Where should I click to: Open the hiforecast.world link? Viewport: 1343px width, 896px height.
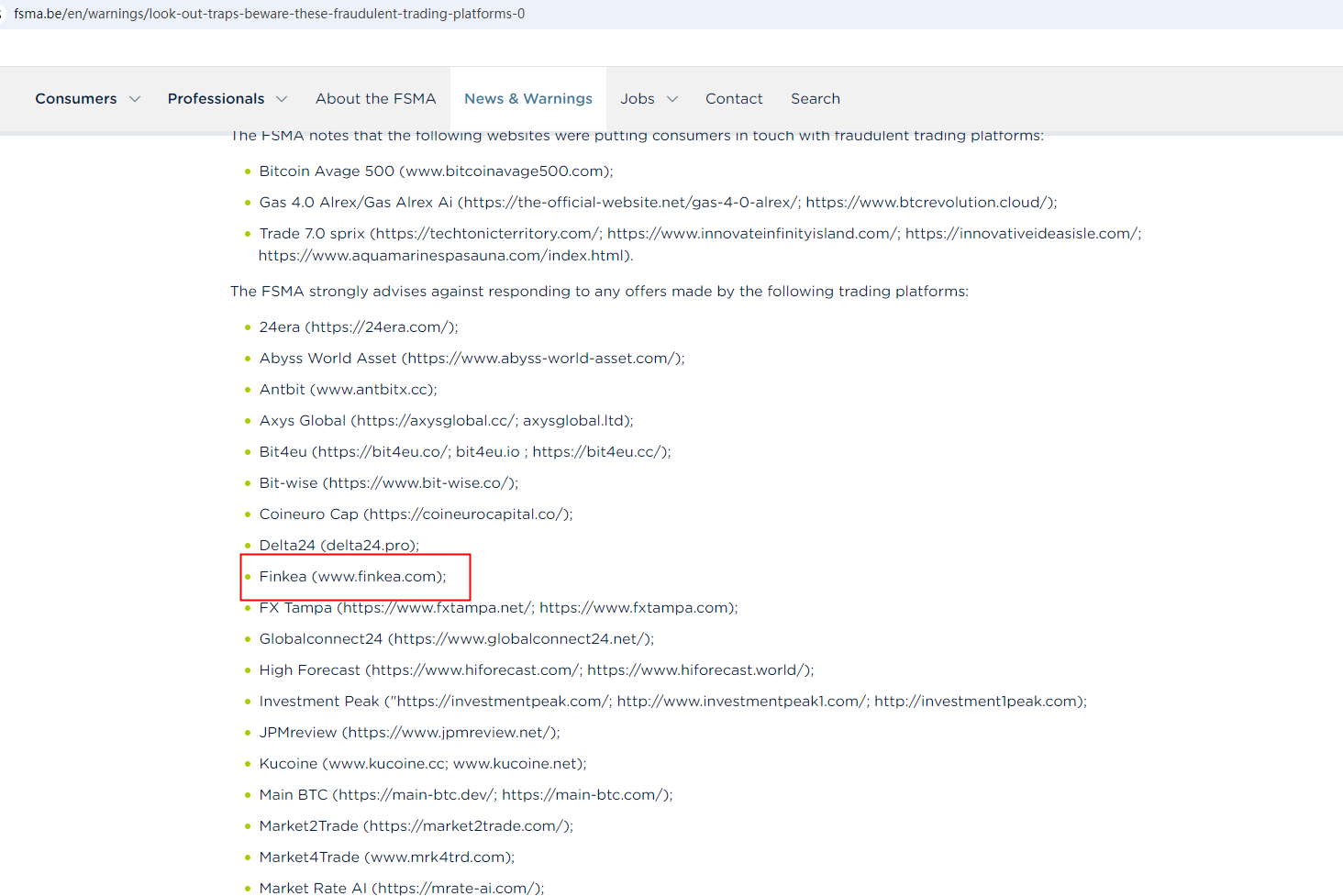tap(696, 670)
